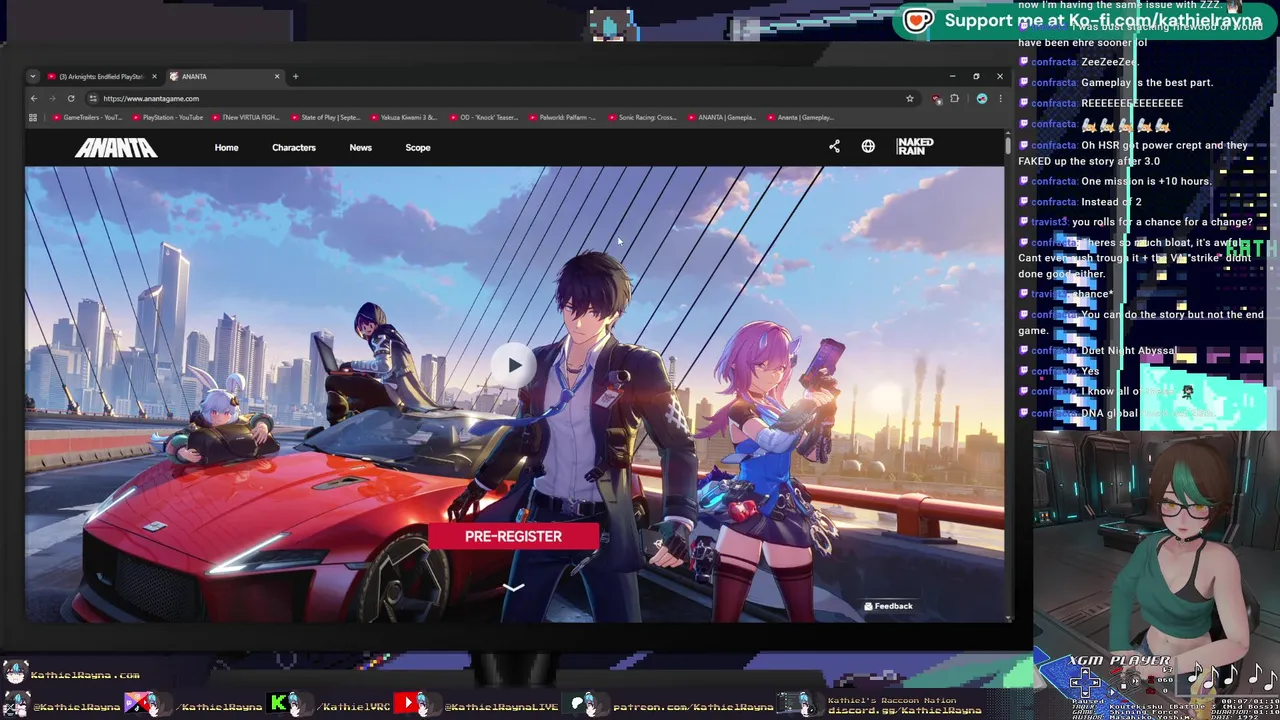1280x720 pixels.
Task: Click the red extension icon in toolbar
Action: [x=937, y=98]
